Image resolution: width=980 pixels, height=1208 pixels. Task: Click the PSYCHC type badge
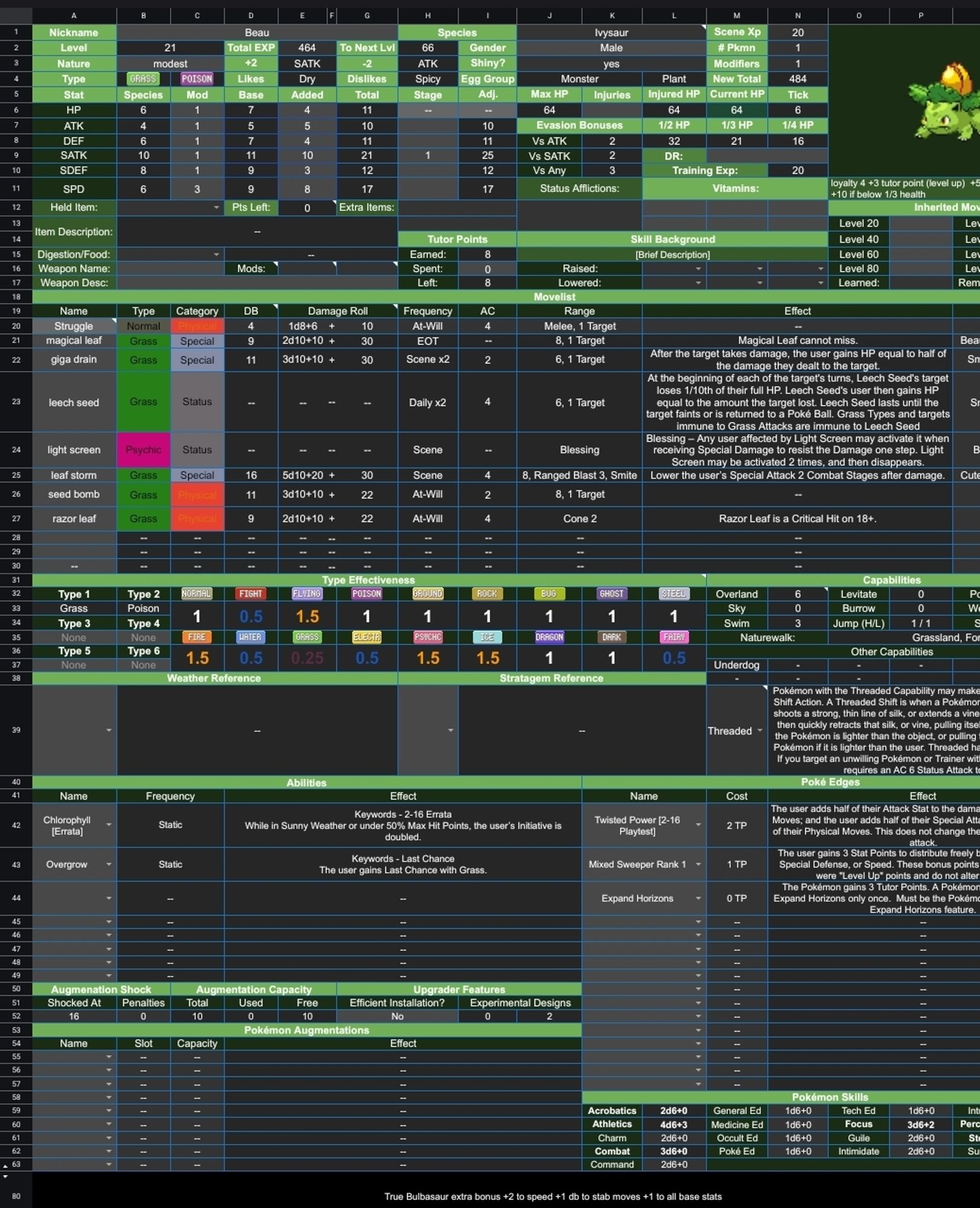(x=428, y=637)
